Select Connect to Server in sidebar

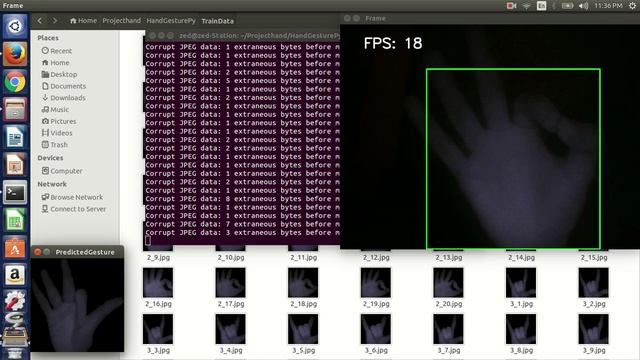pos(74,209)
